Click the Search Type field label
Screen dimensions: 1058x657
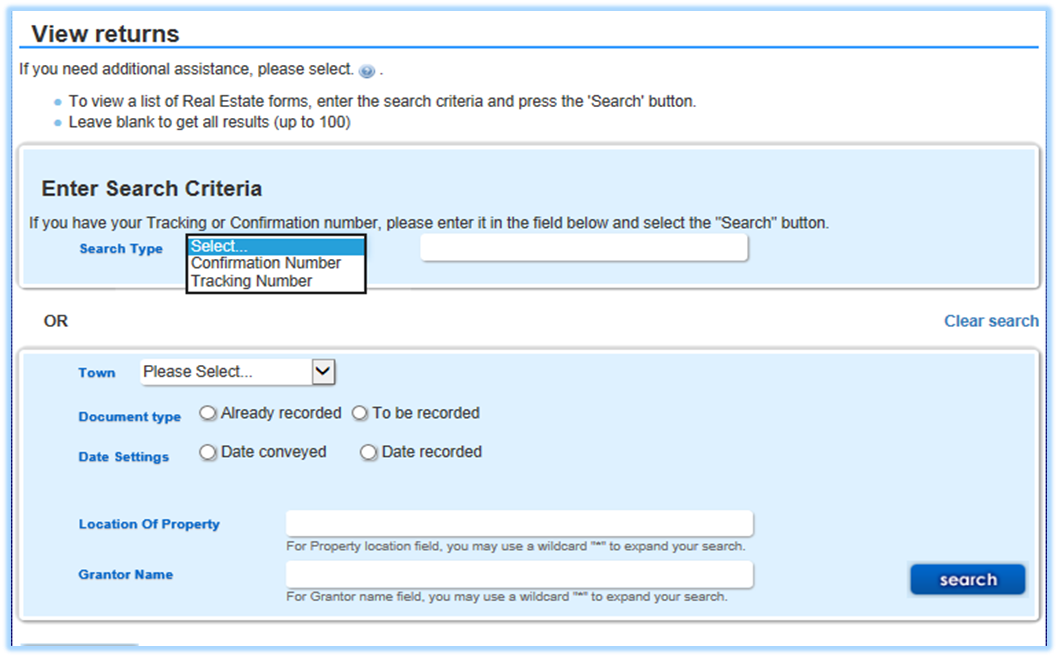[x=121, y=249]
